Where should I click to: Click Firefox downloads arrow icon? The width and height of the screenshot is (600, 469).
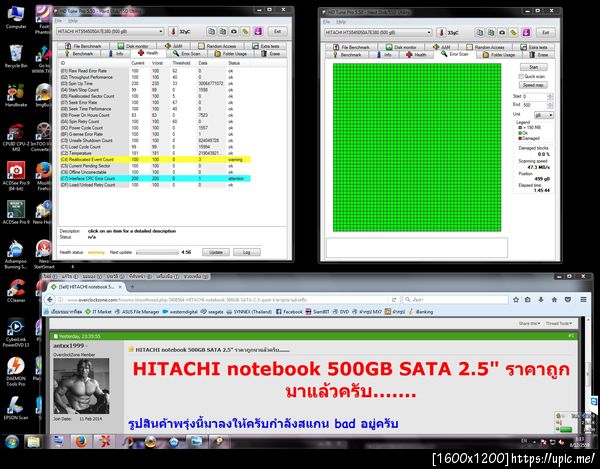[541, 300]
